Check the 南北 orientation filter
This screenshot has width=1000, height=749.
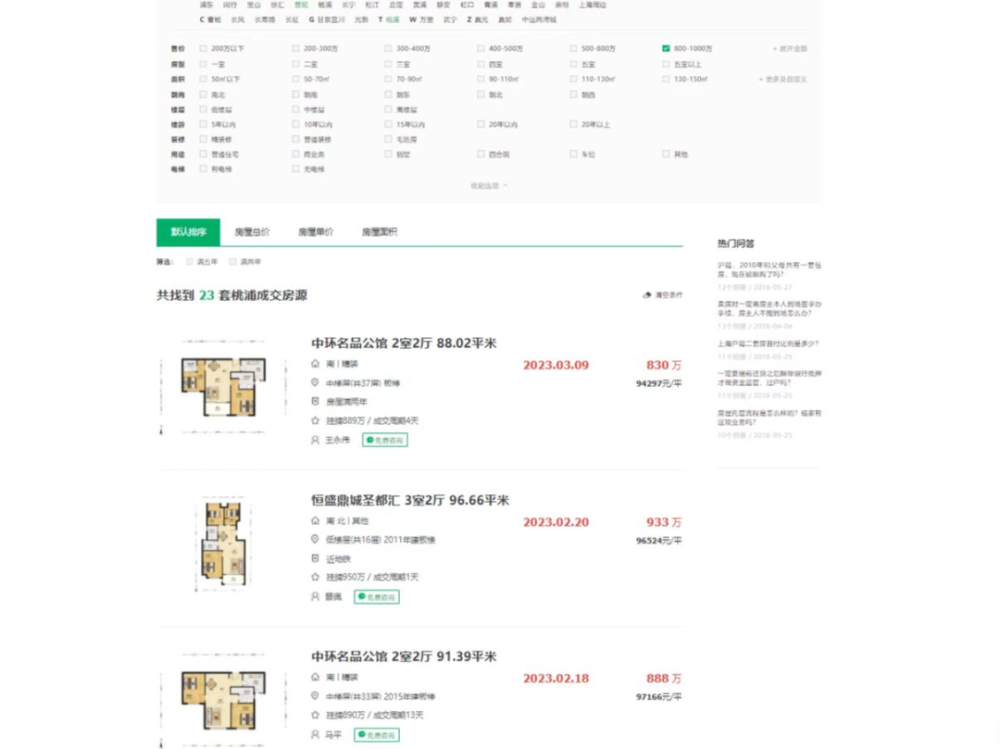(x=203, y=94)
